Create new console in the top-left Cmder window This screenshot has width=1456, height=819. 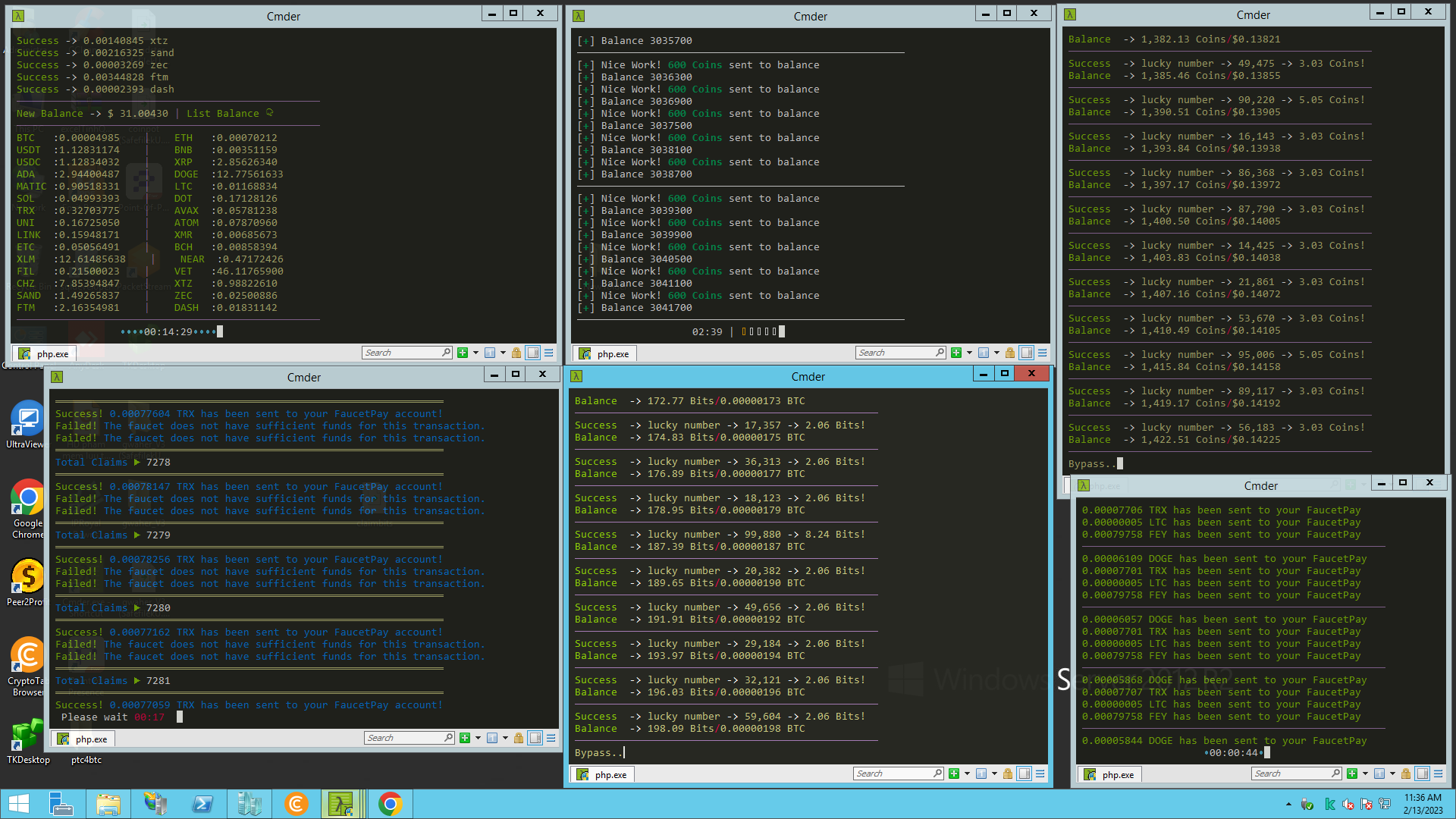click(463, 353)
